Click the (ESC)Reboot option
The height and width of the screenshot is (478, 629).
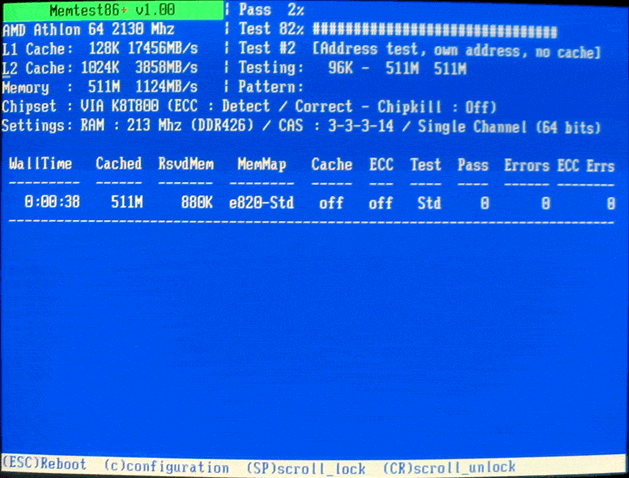(44, 467)
